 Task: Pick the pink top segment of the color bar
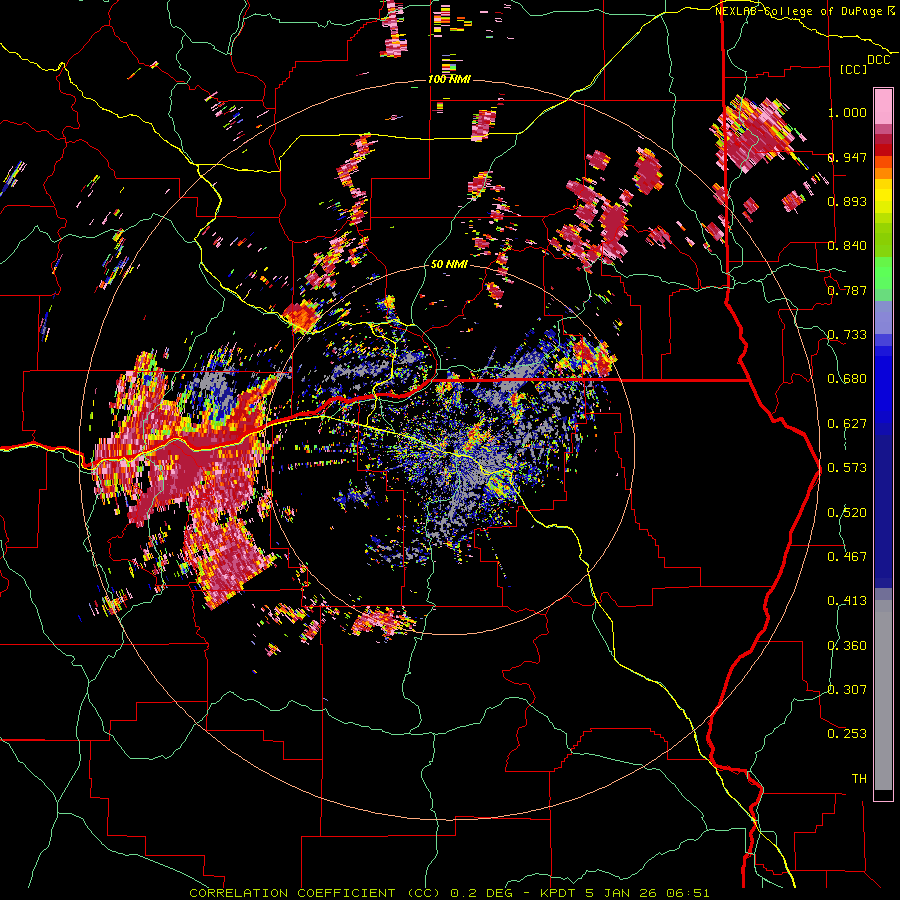tap(883, 107)
